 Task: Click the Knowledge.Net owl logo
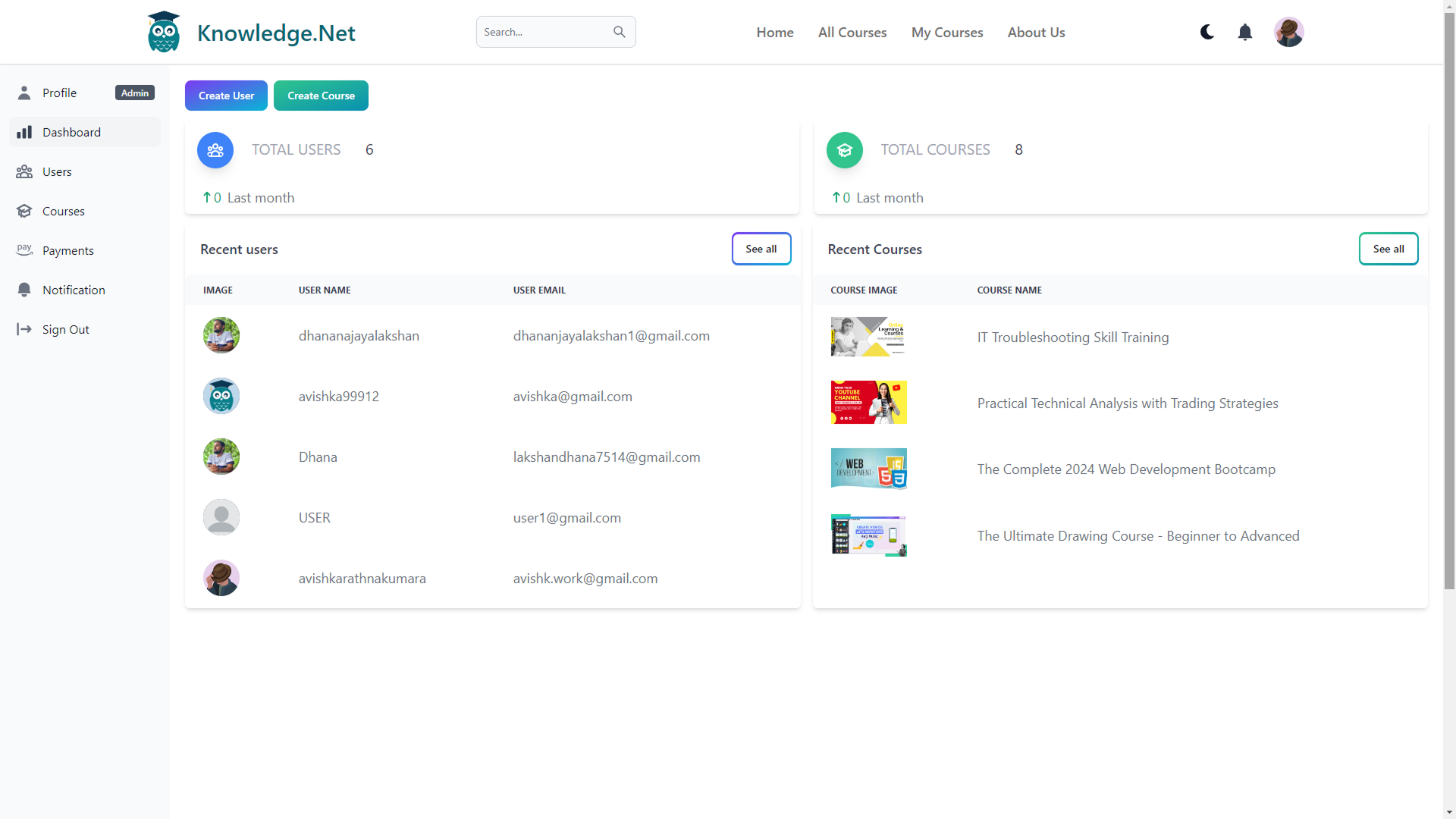pyautogui.click(x=163, y=31)
